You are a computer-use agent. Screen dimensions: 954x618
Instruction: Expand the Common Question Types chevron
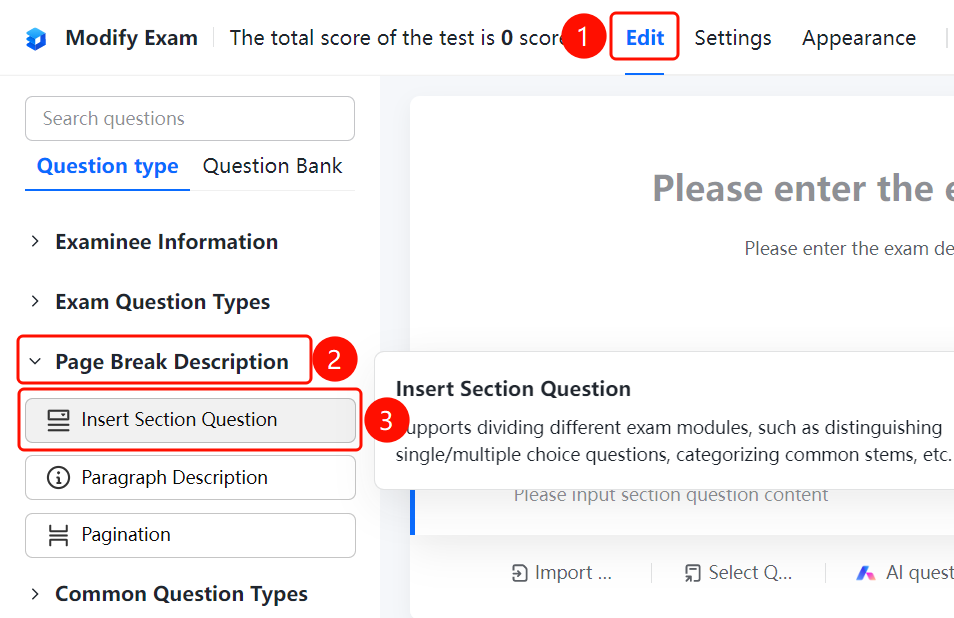(35, 594)
